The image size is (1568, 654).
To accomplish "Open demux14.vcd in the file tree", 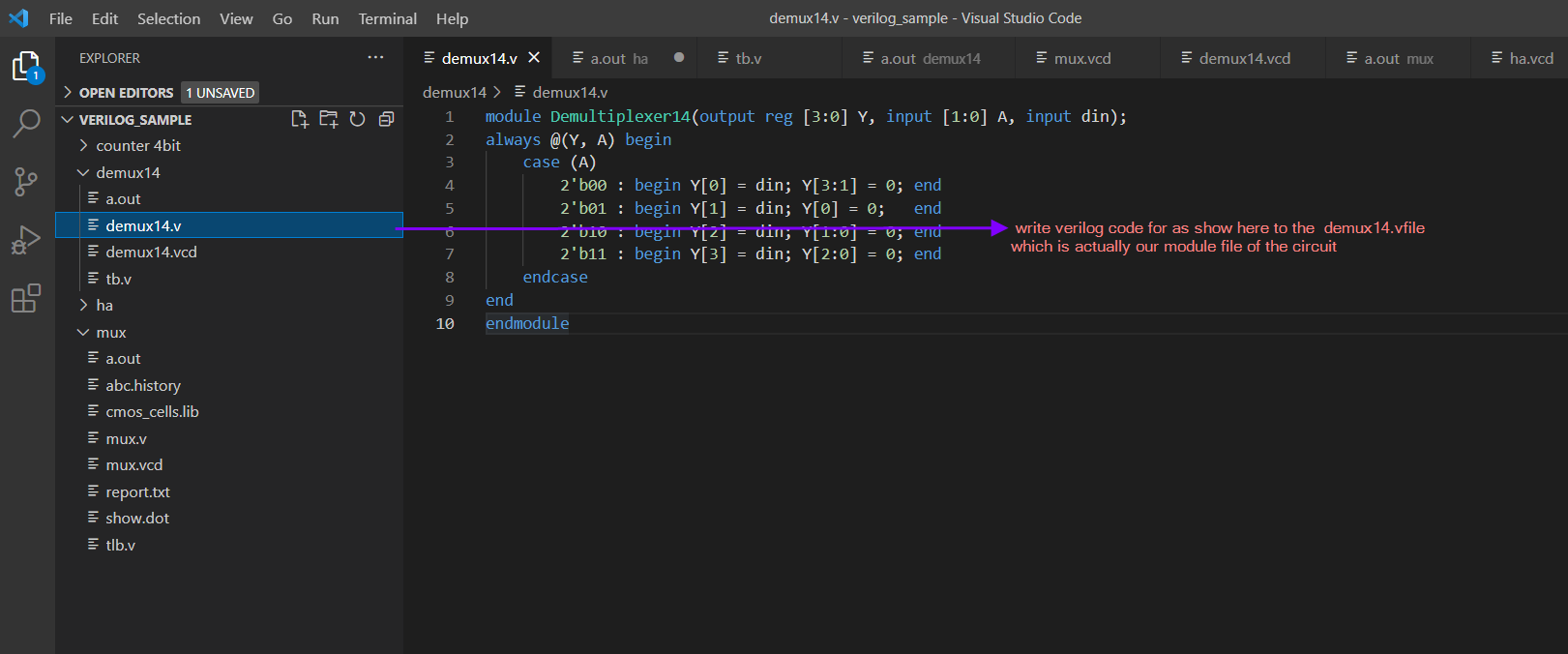I will [x=151, y=252].
